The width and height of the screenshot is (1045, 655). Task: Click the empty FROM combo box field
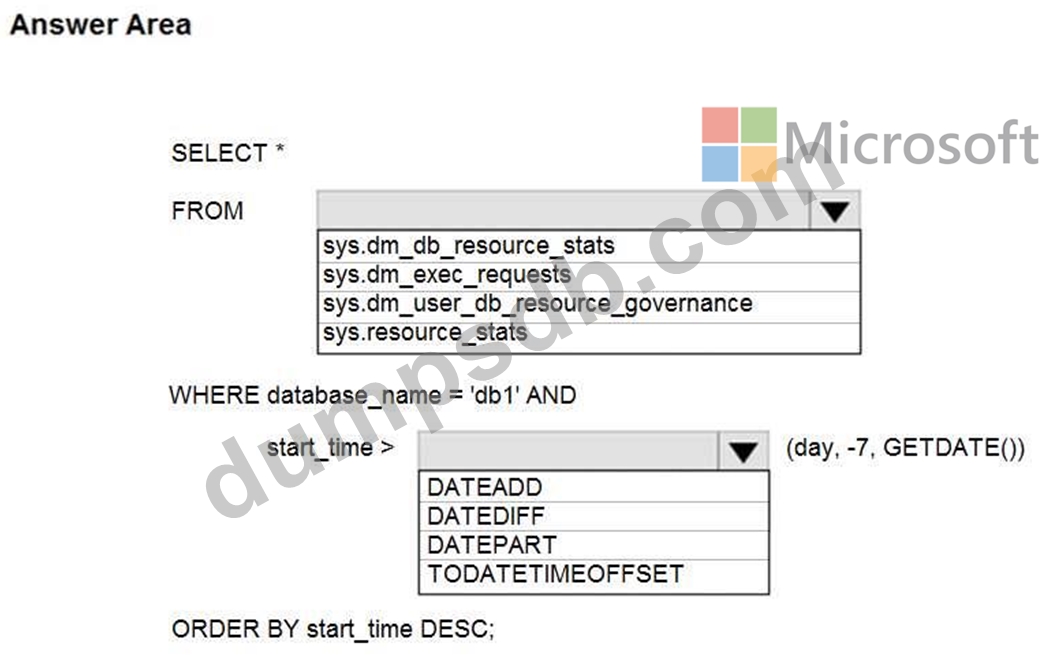(563, 211)
